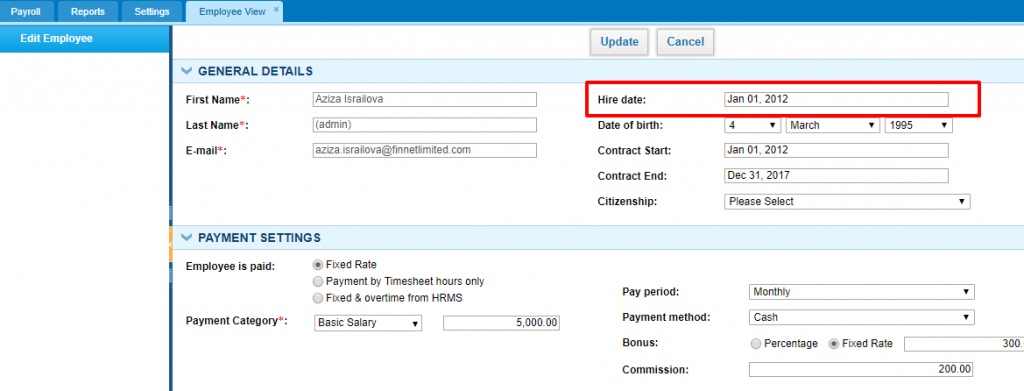Close the Employee View tab
Image resolution: width=1024 pixels, height=391 pixels.
[276, 9]
